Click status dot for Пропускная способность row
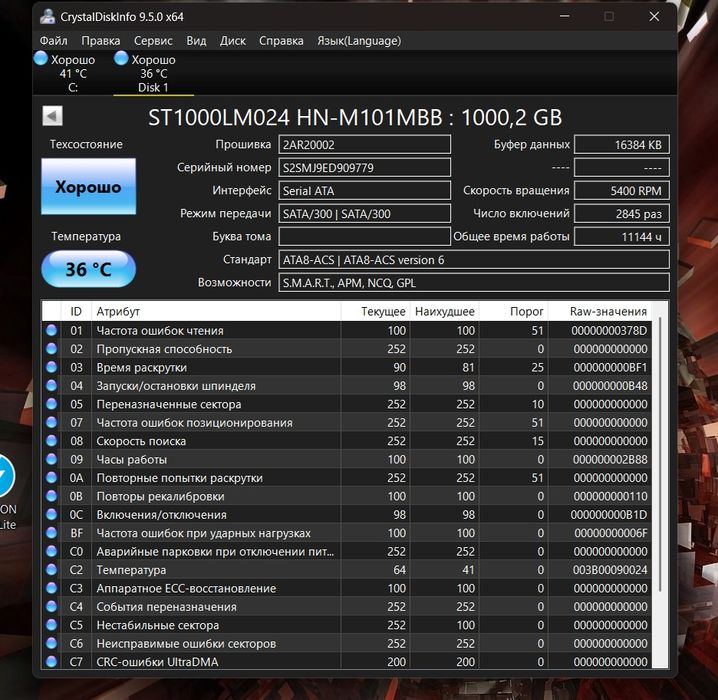 51,348
